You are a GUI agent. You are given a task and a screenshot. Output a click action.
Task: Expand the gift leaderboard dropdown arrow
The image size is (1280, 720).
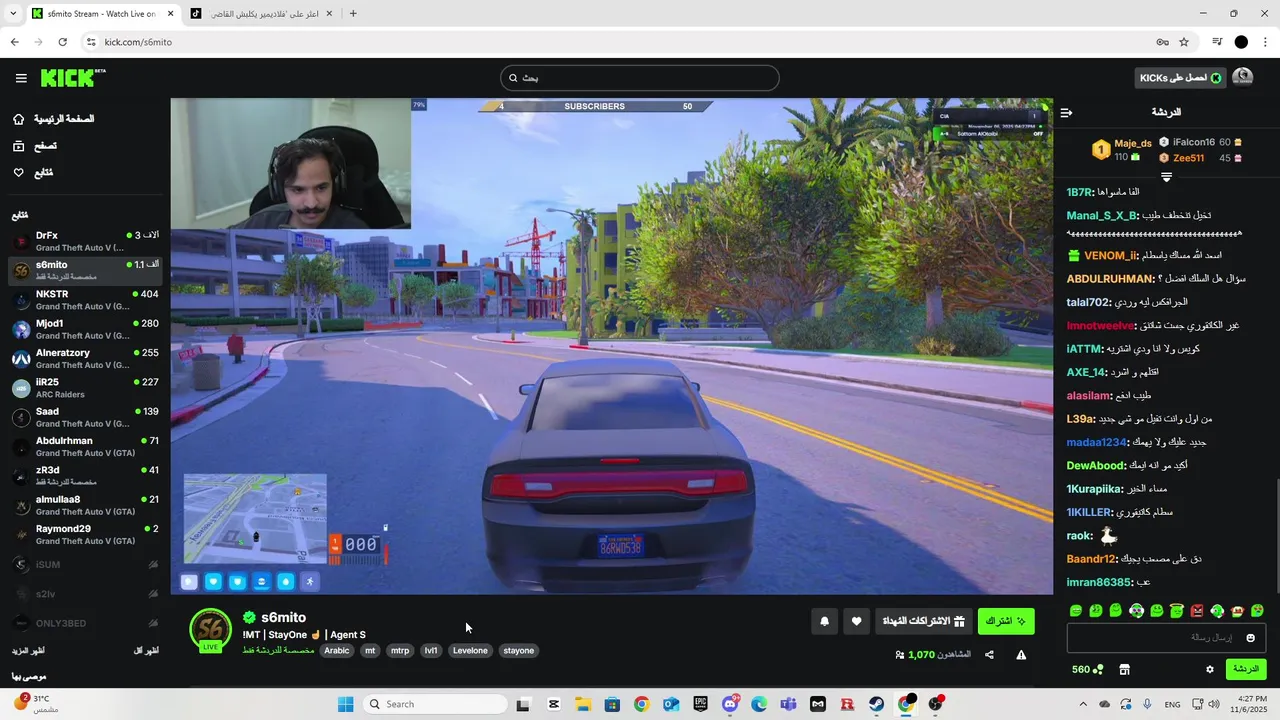(1166, 177)
